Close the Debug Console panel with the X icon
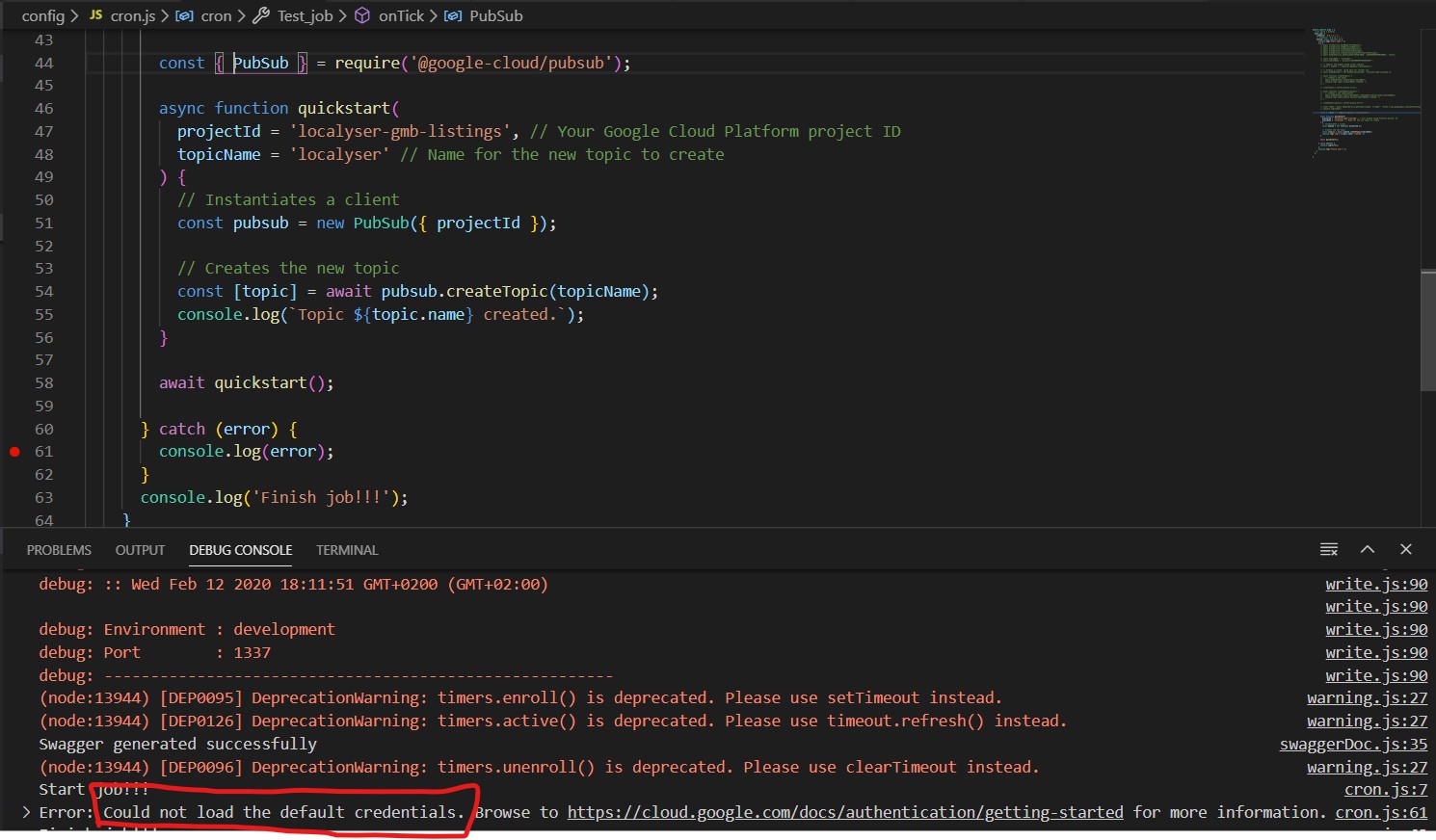This screenshot has height=840, width=1436. pos(1405,549)
